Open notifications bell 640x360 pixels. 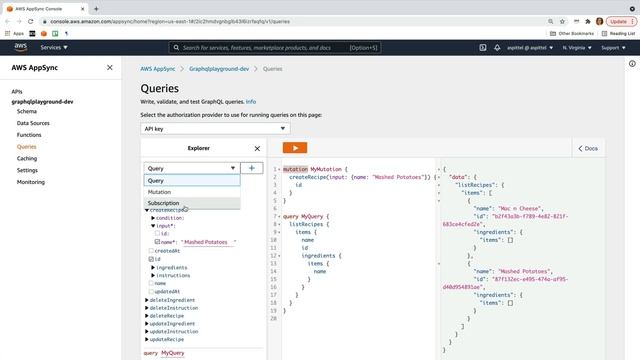(x=497, y=48)
